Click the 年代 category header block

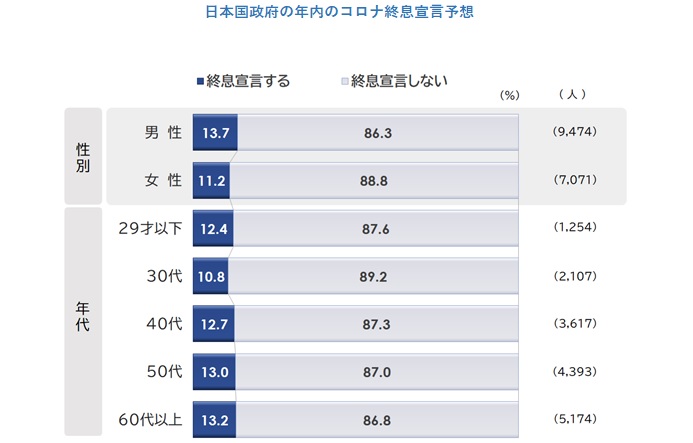pos(83,321)
